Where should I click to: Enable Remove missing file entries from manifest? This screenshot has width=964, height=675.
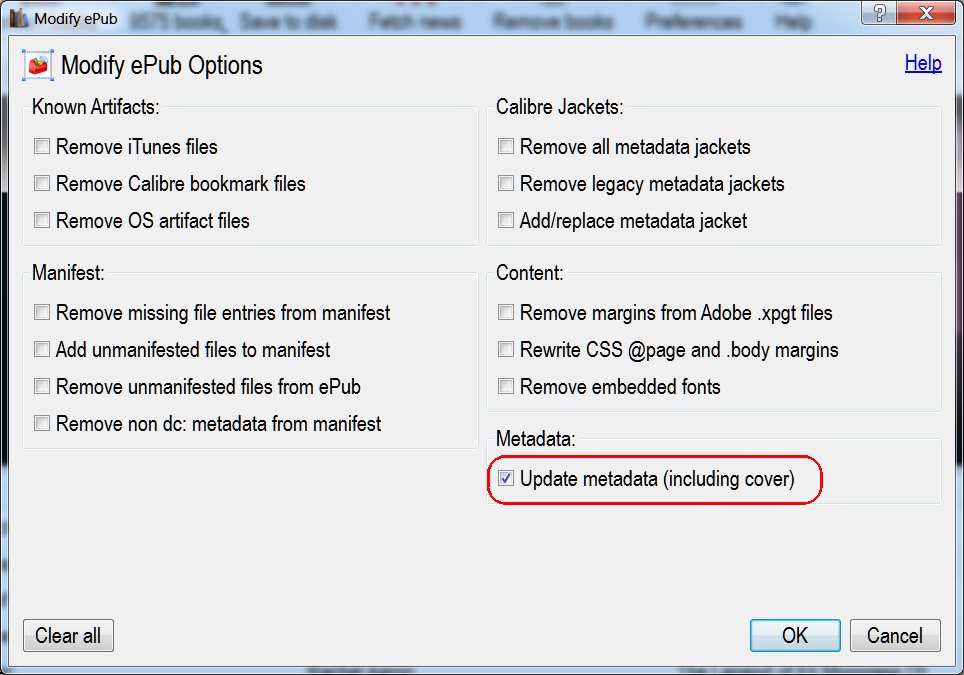(x=42, y=313)
